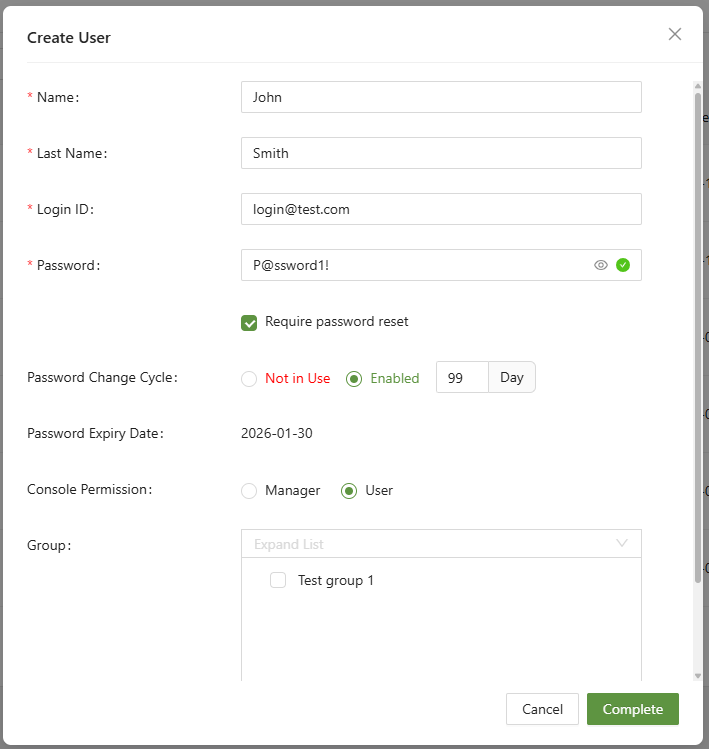709x749 pixels.
Task: Check the Test group 1 checkbox
Action: coord(279,580)
